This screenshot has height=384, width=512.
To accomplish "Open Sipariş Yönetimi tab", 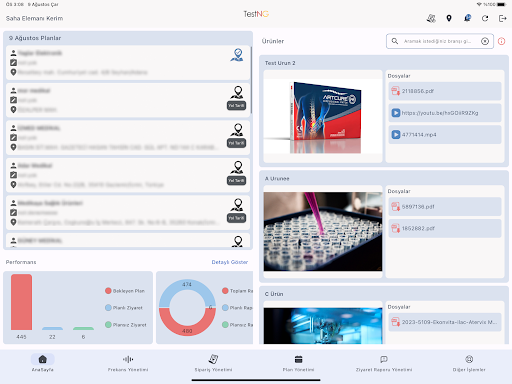I will coord(213,363).
